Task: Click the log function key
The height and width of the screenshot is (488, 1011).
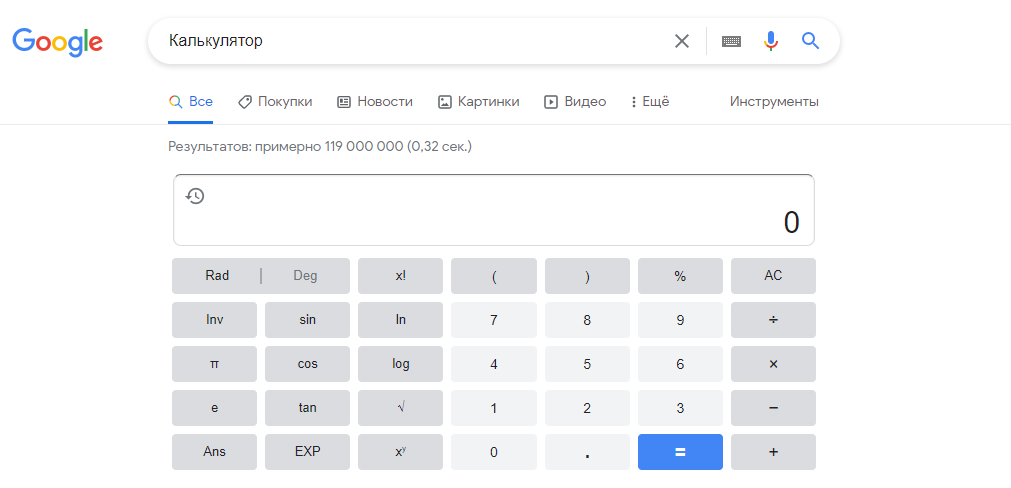Action: click(400, 364)
